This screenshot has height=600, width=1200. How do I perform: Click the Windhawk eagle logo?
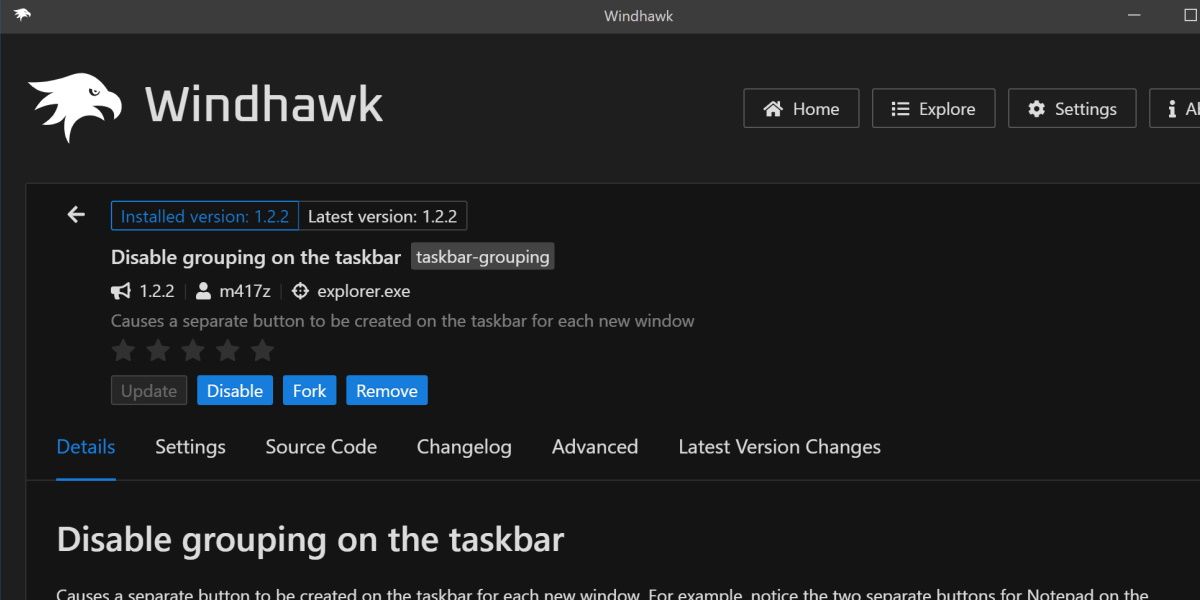[73, 103]
